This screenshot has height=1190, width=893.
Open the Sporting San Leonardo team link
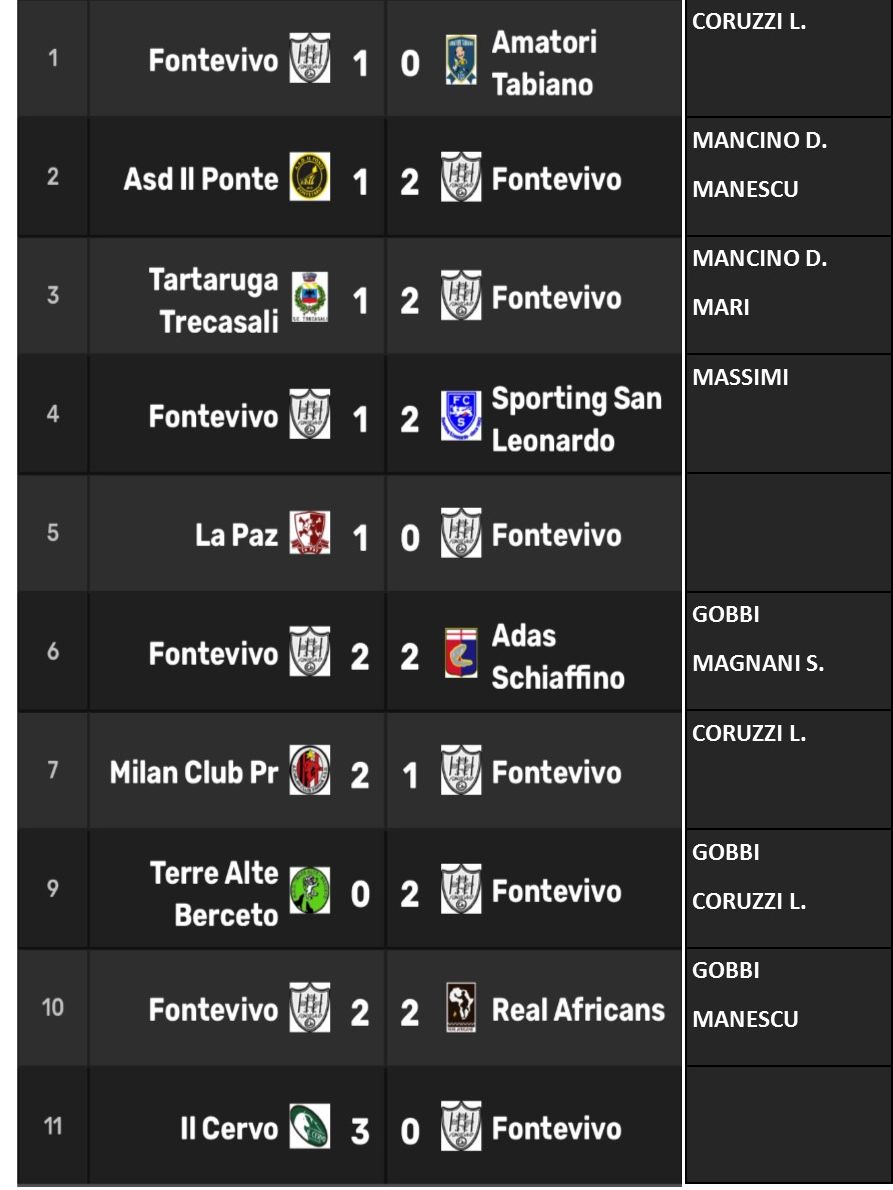[x=576, y=419]
